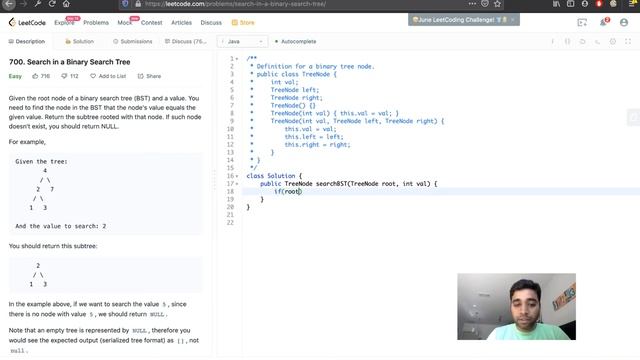Image resolution: width=640 pixels, height=360 pixels.
Task: Click the thumbs-up like icon showing 716
Action: click(x=35, y=76)
